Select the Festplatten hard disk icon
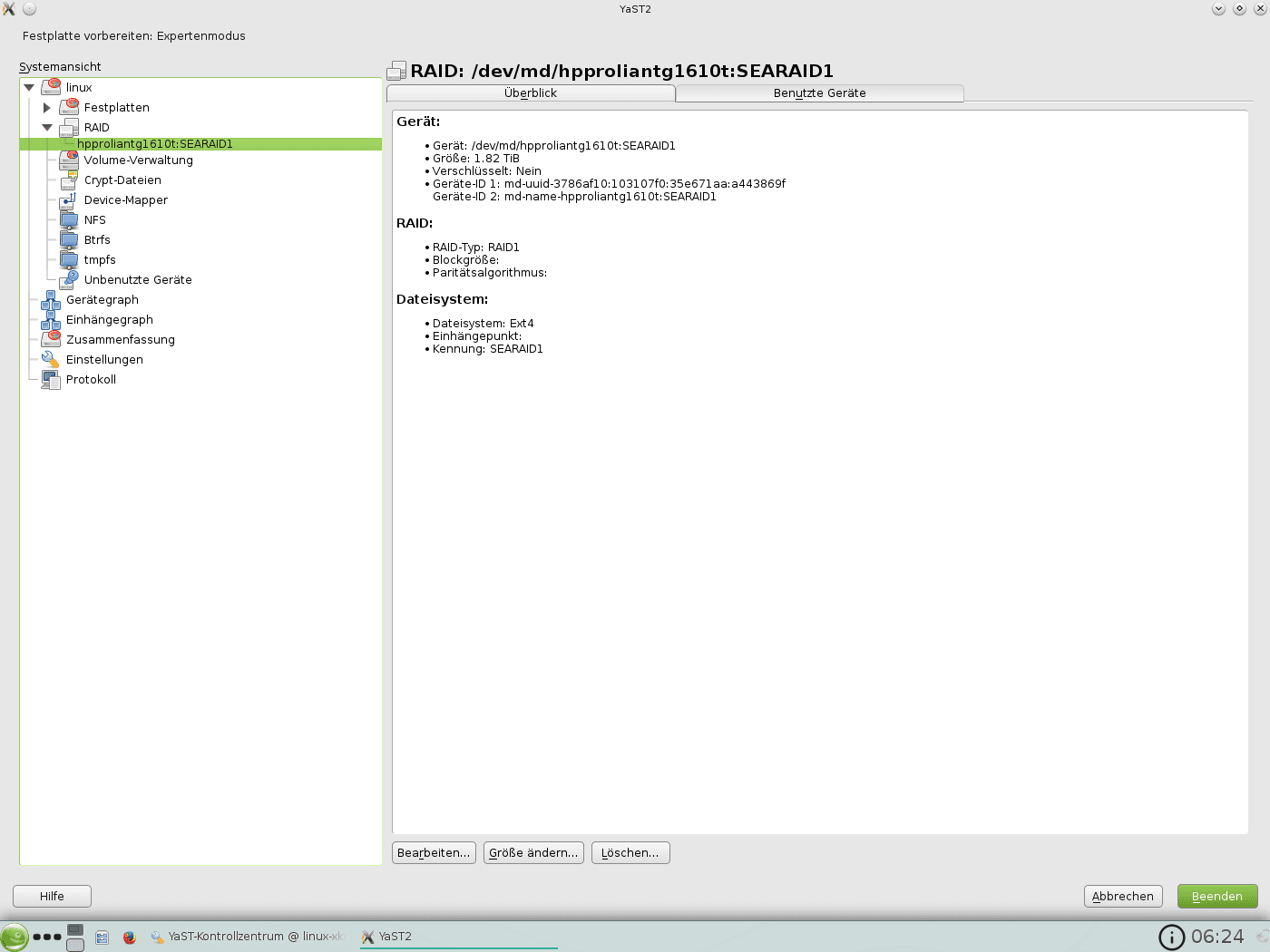1270x952 pixels. 70,107
